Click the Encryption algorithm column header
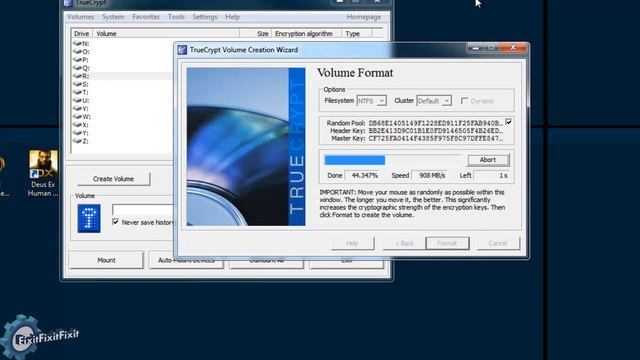Image resolution: width=640 pixels, height=360 pixels. coord(307,33)
